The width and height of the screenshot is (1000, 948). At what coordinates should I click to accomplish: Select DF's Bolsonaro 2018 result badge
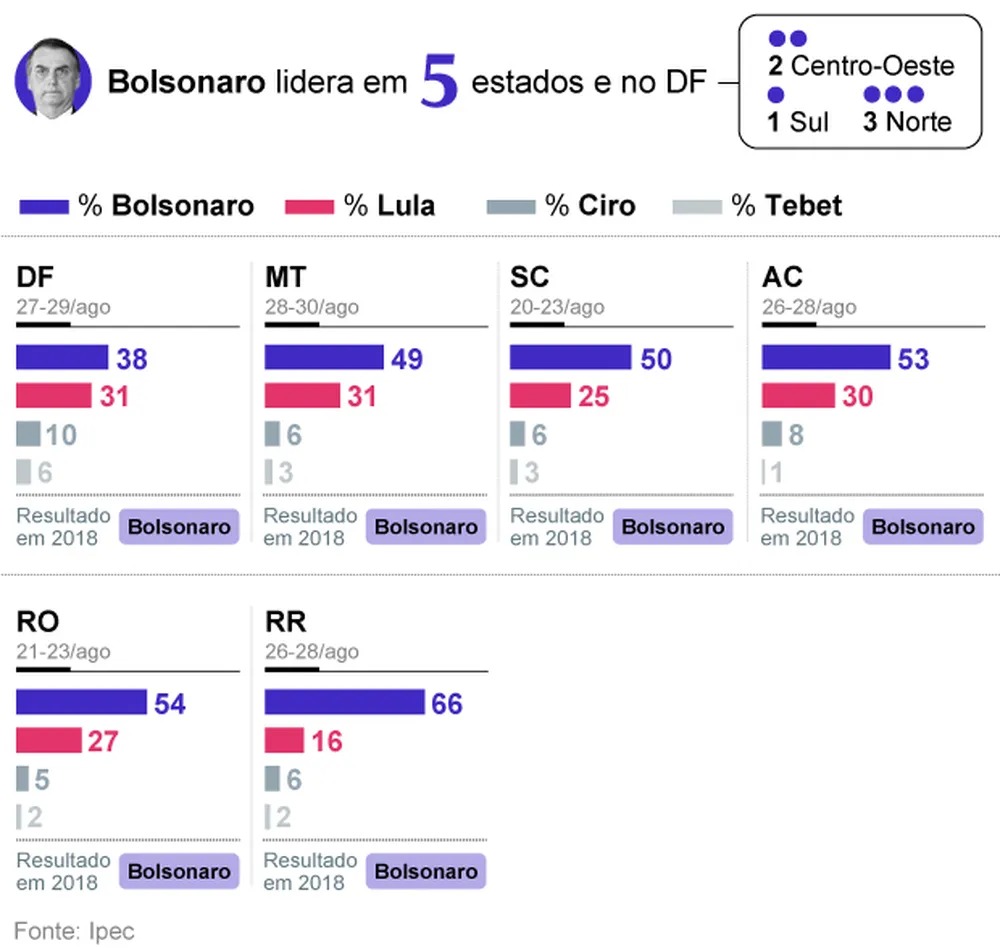click(x=179, y=526)
